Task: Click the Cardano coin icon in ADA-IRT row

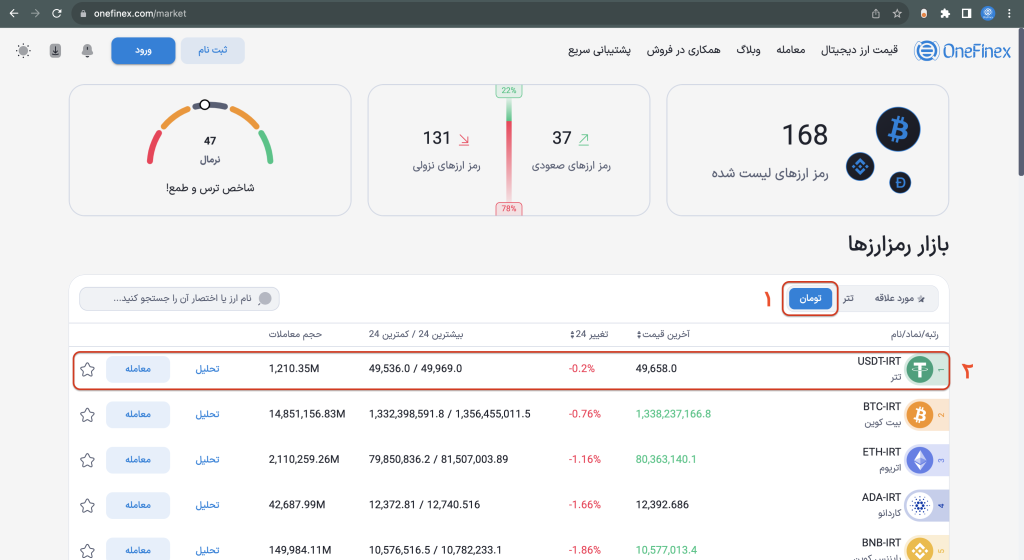Action: coord(918,504)
